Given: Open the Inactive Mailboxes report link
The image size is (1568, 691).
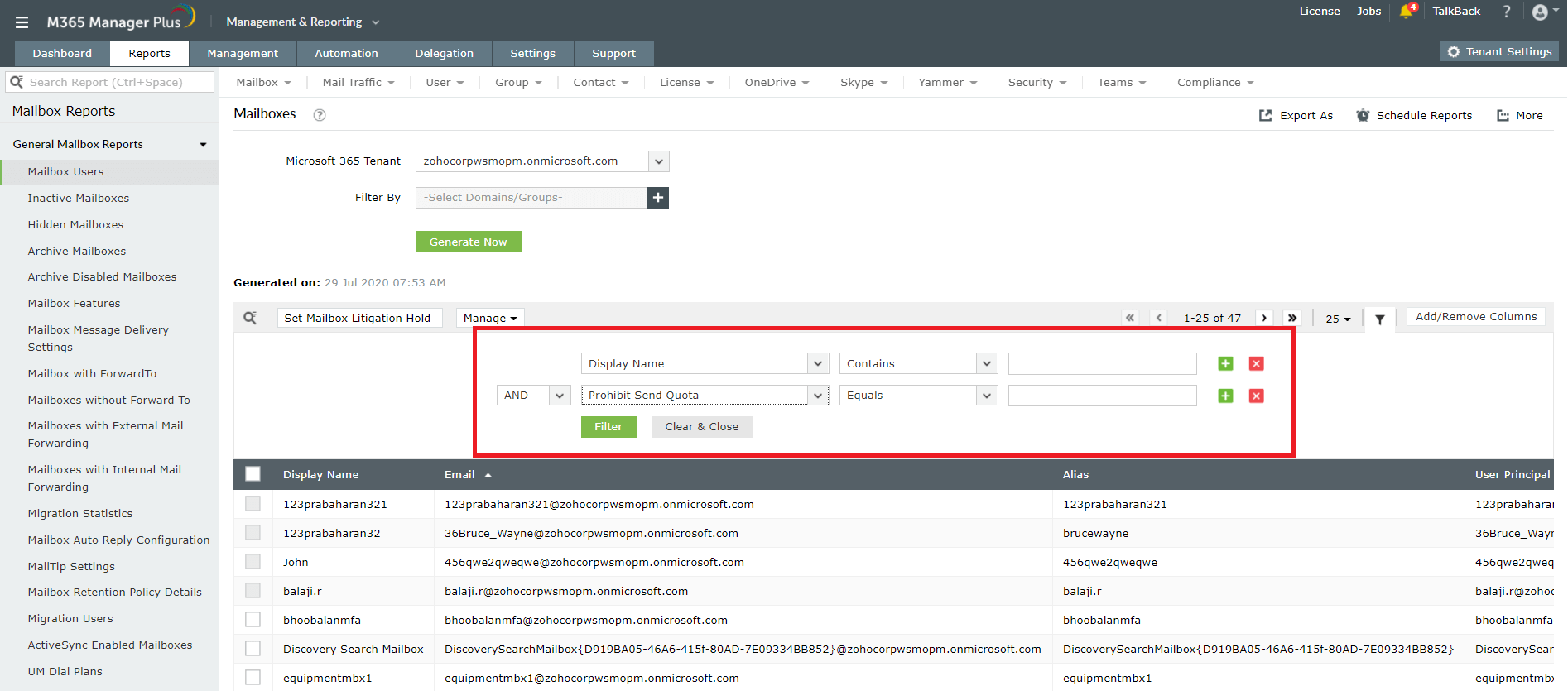Looking at the screenshot, I should pyautogui.click(x=79, y=198).
